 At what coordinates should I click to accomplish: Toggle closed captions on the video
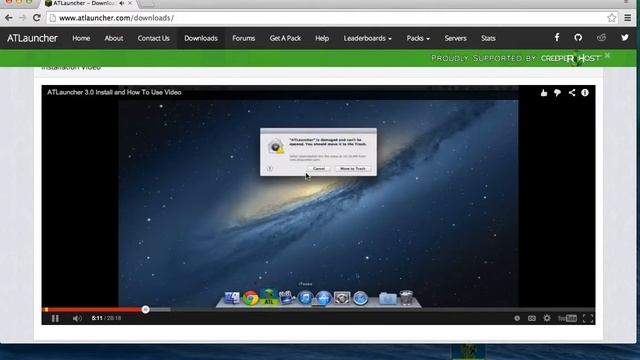coord(532,318)
